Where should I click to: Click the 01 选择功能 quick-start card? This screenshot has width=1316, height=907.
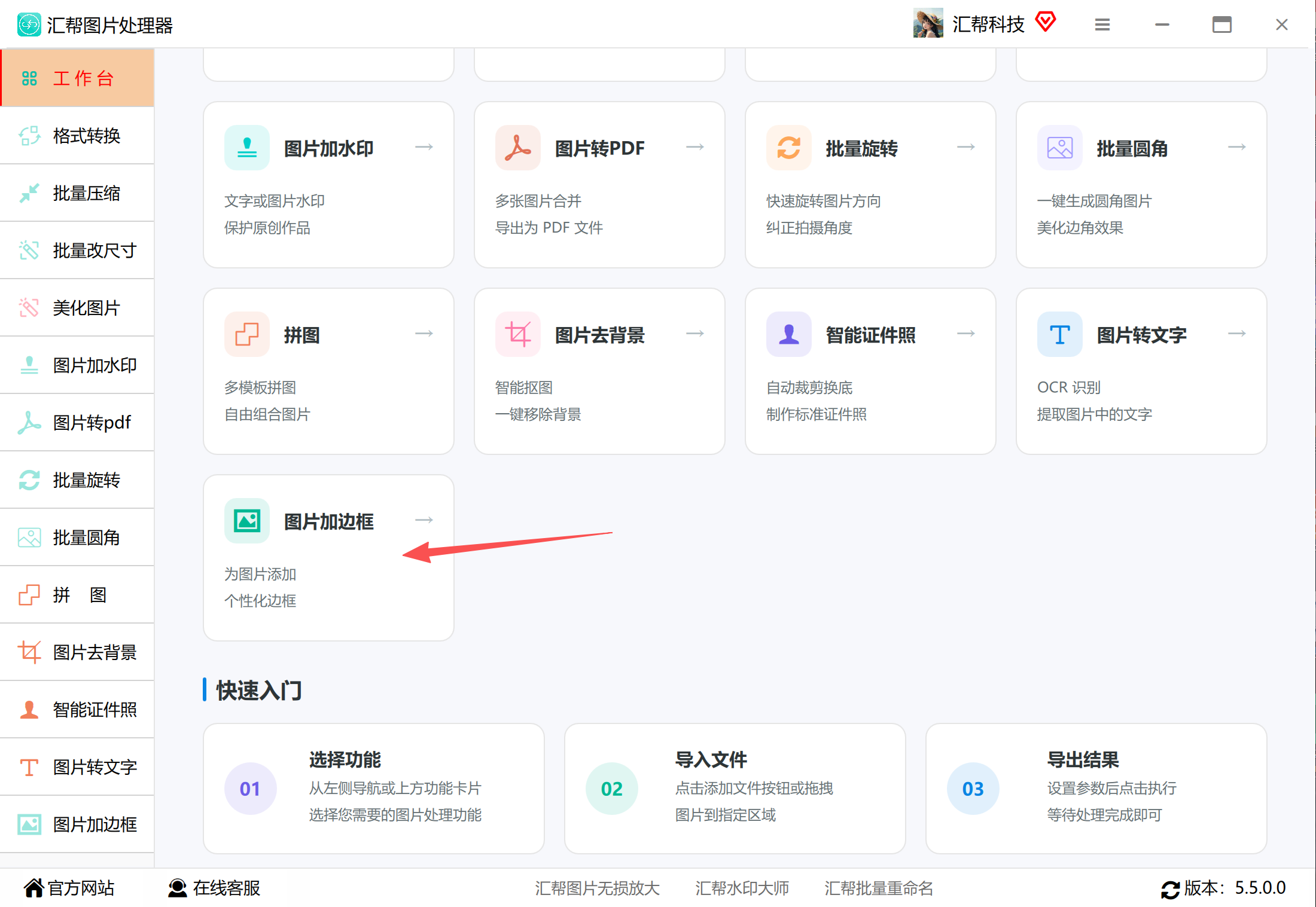pos(374,789)
